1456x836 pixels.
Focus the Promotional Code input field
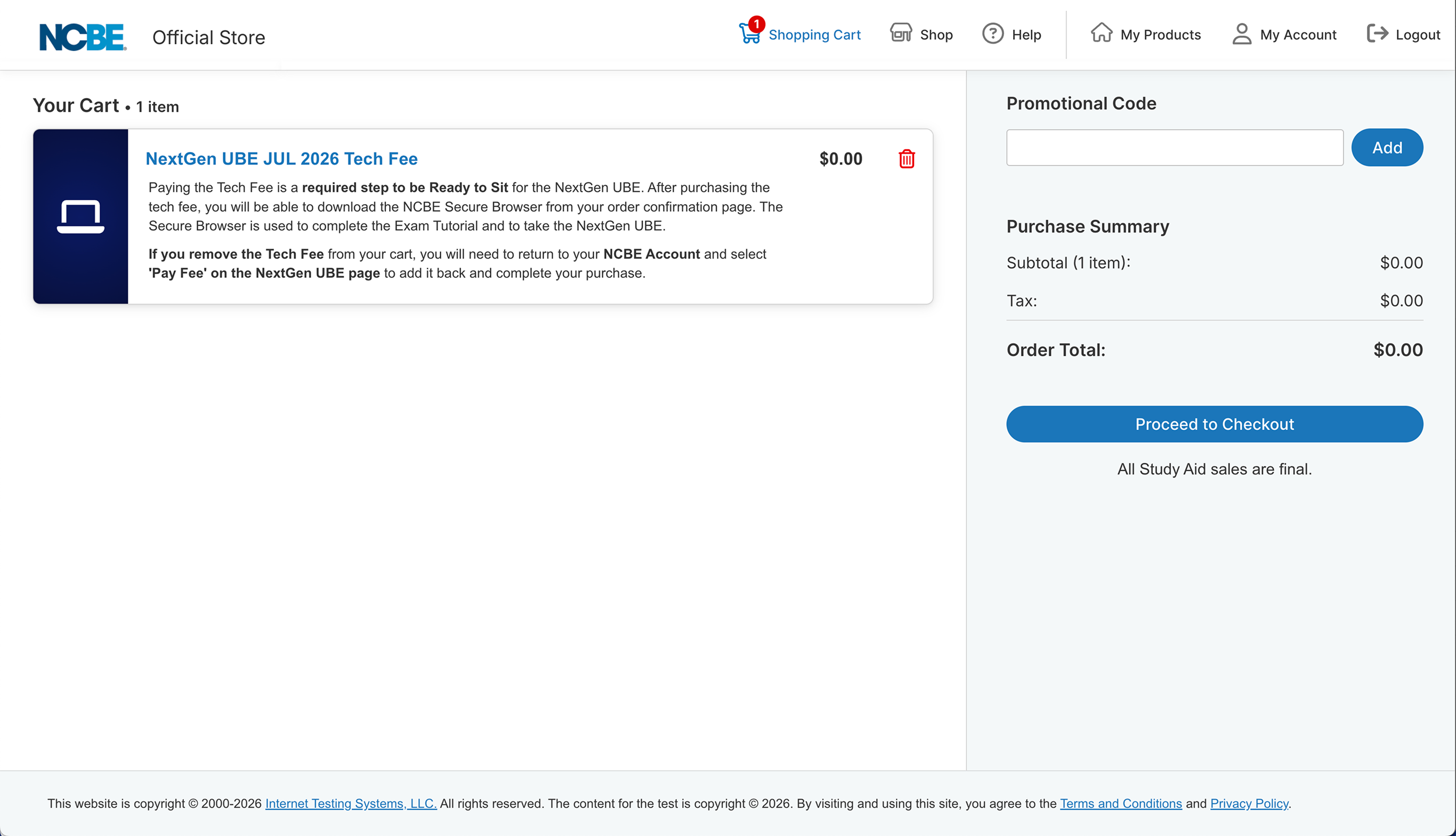point(1174,148)
